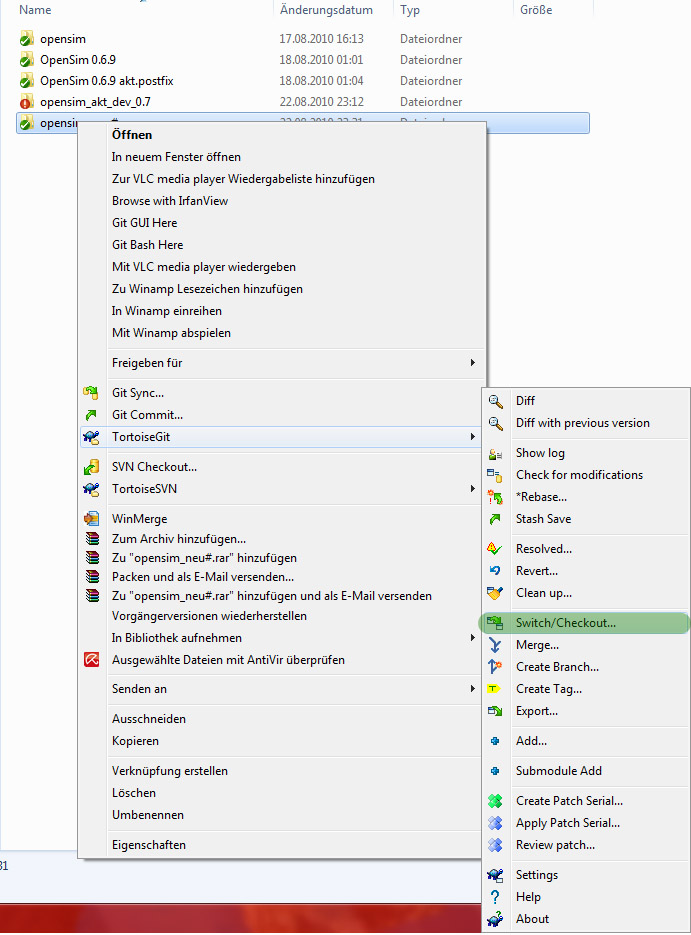Select the OpenSim 0.6.9 akt.postfix folder
Viewport: 691px width, 935px height.
click(x=302, y=81)
